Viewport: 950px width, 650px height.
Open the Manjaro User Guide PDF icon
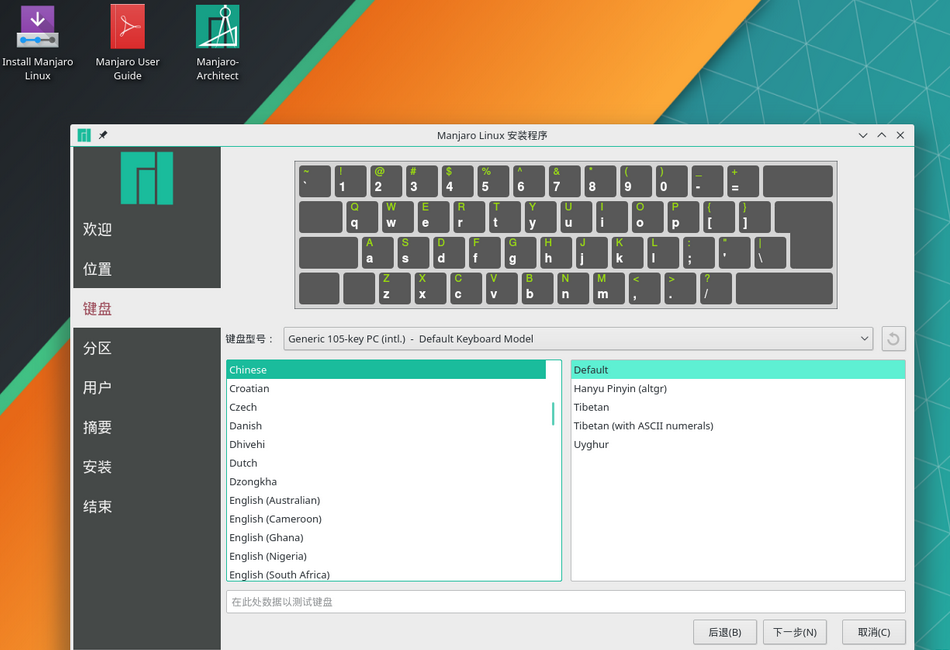[127, 42]
